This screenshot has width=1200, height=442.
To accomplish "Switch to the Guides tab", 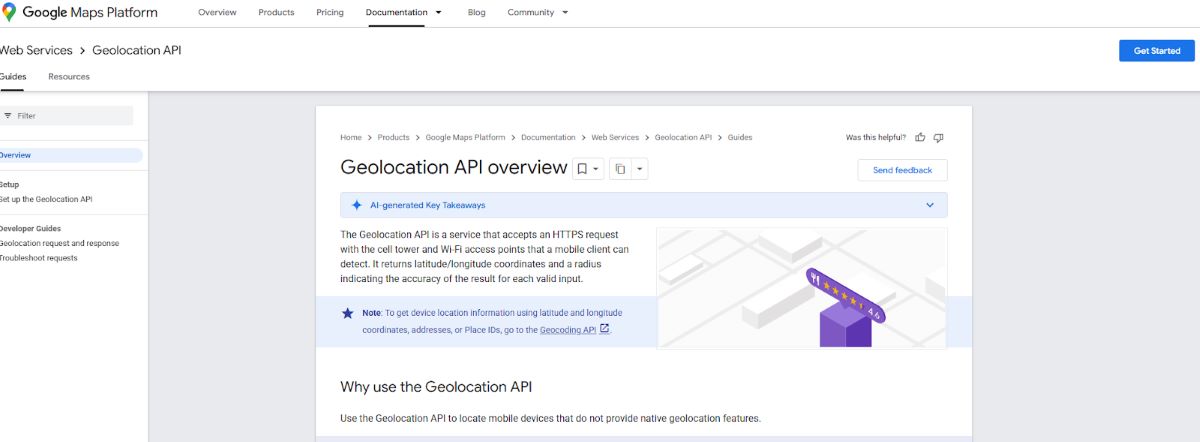I will point(13,76).
